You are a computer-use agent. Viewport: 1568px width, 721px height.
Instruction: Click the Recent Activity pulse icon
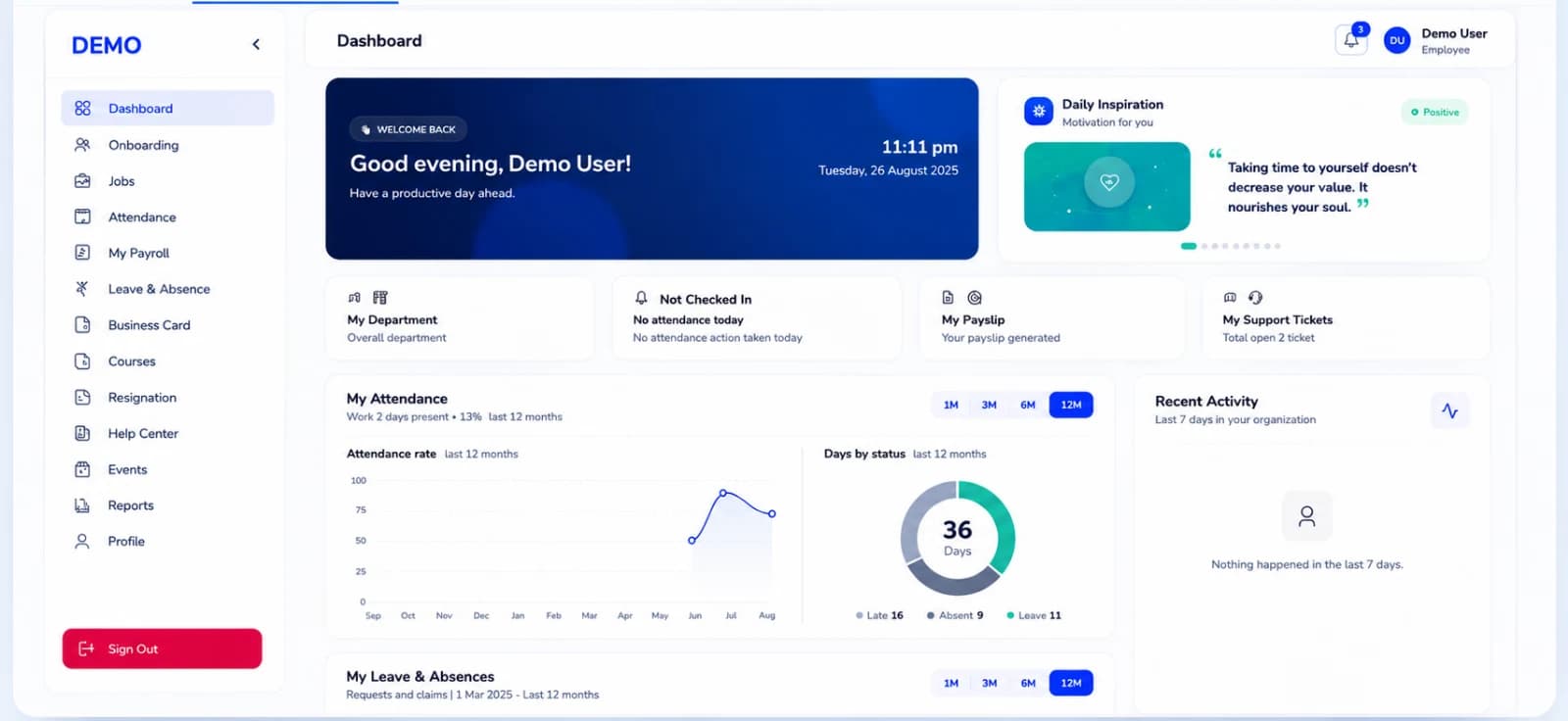(x=1449, y=410)
